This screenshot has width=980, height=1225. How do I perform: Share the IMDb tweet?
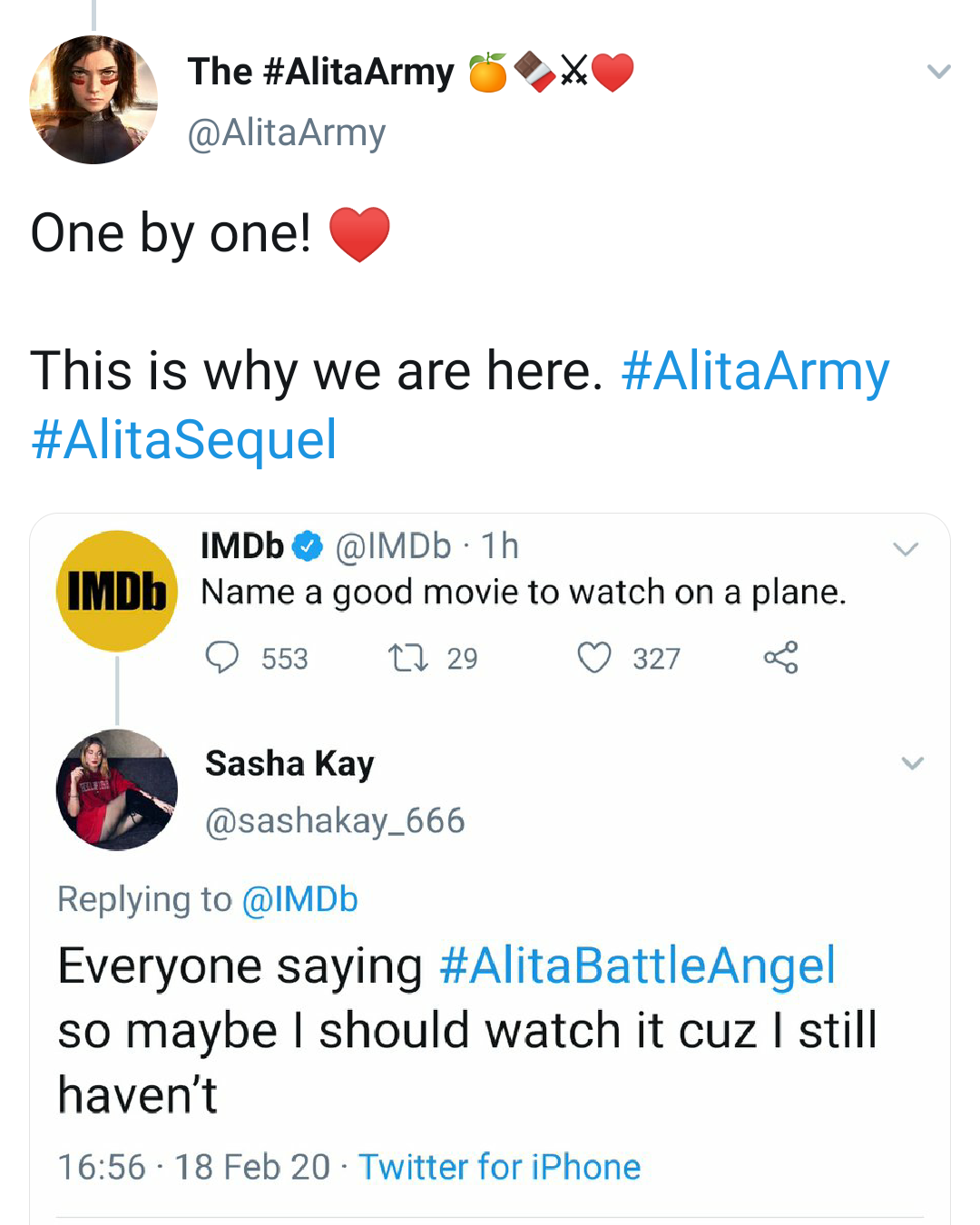tap(780, 657)
